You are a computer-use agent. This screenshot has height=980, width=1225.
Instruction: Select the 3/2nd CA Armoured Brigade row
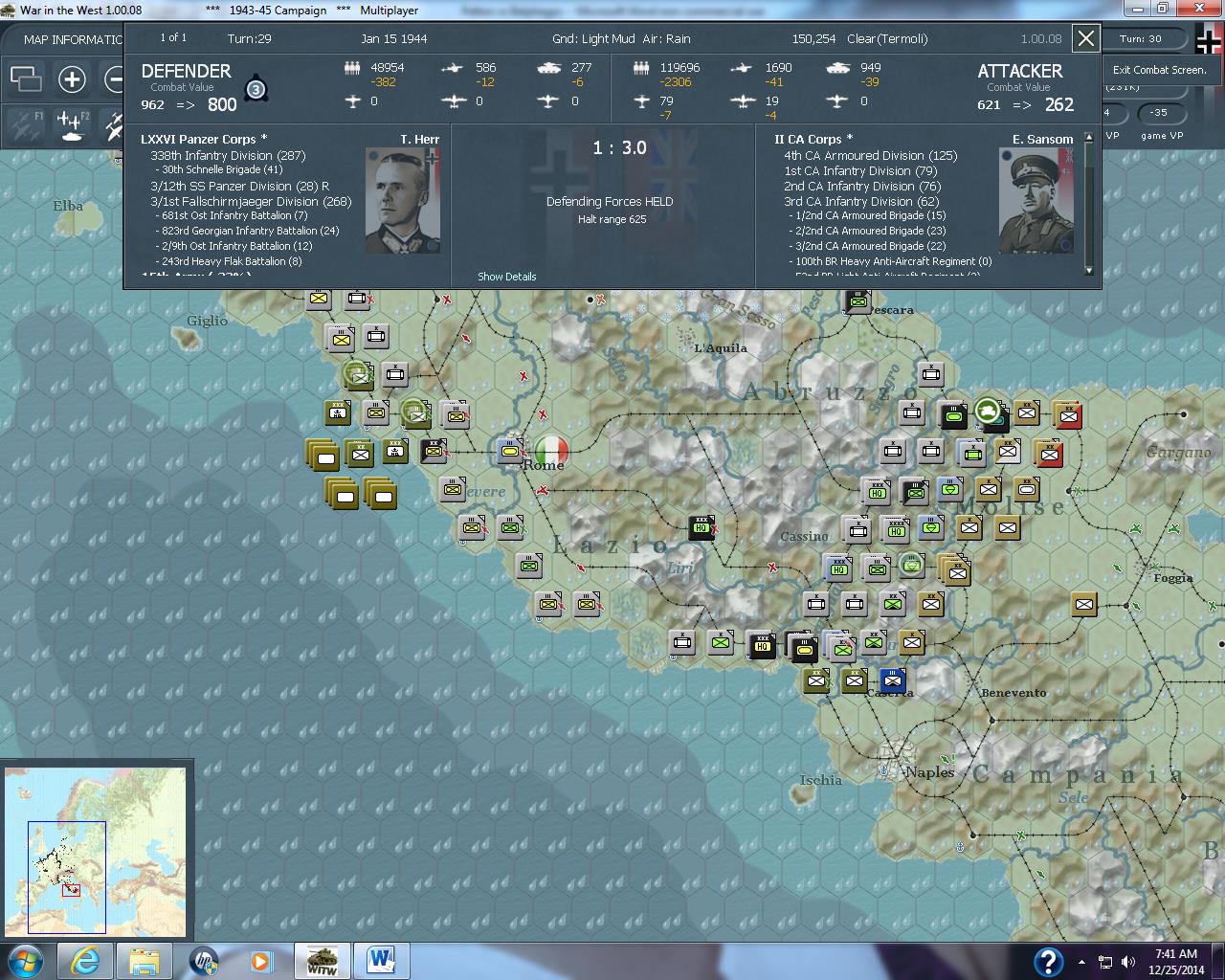[x=868, y=246]
